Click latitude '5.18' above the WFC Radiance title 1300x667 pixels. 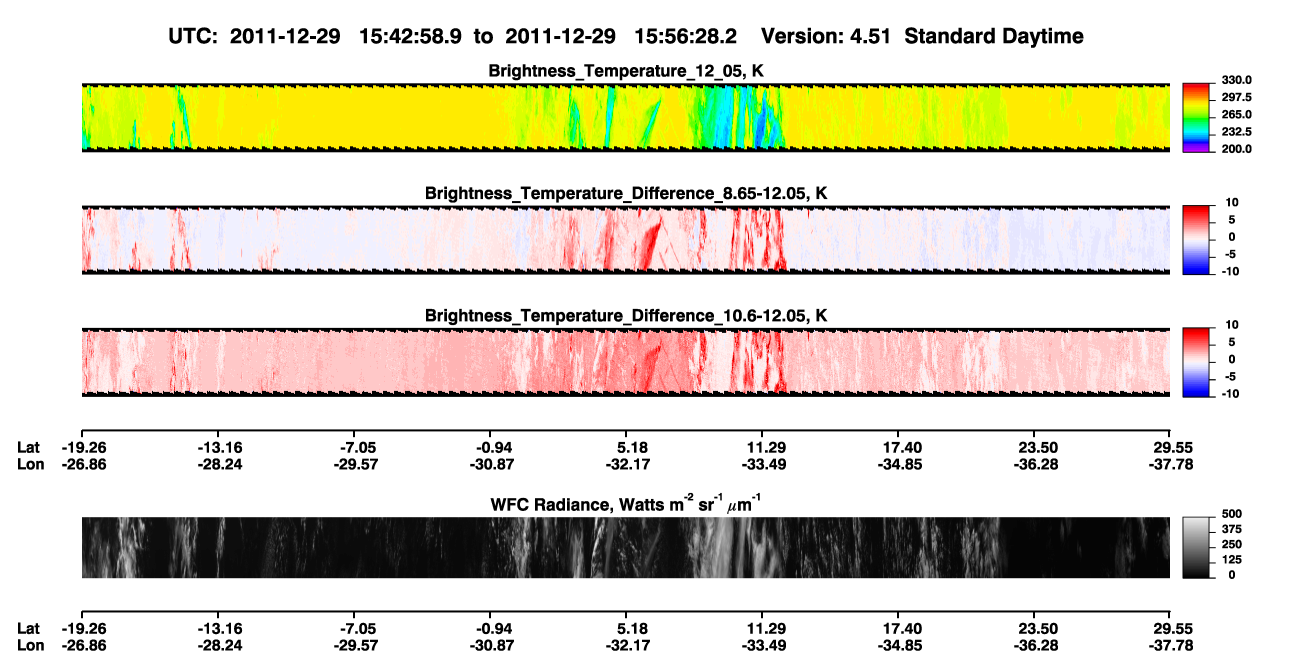(x=626, y=447)
